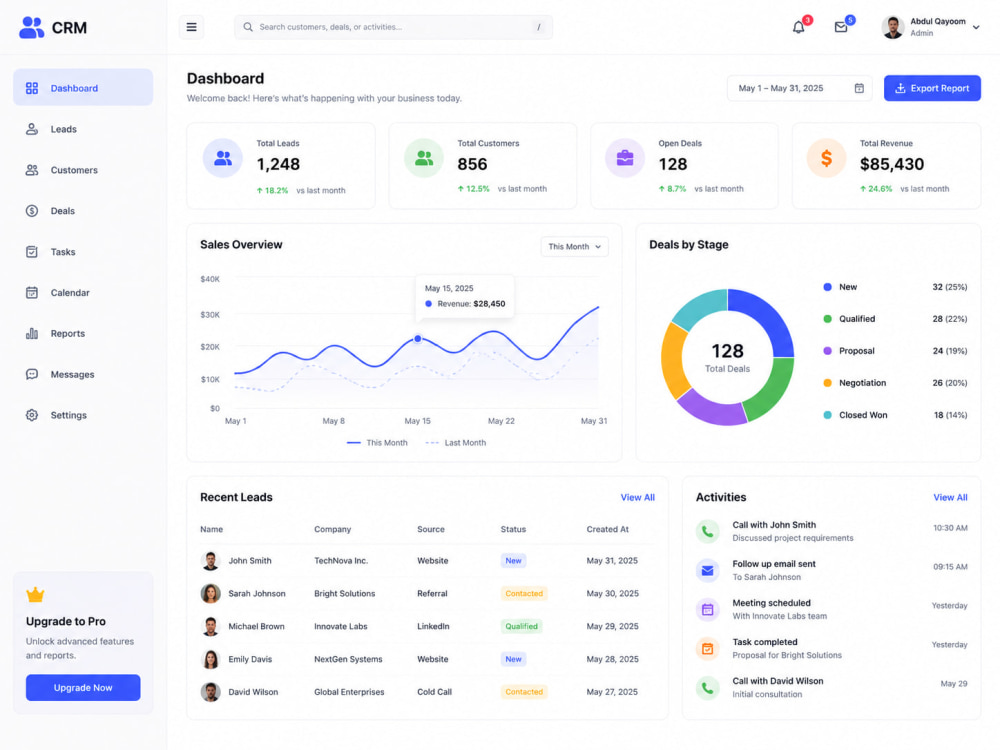Open the May 1 – May 31 date picker
1000x750 pixels.
(799, 88)
